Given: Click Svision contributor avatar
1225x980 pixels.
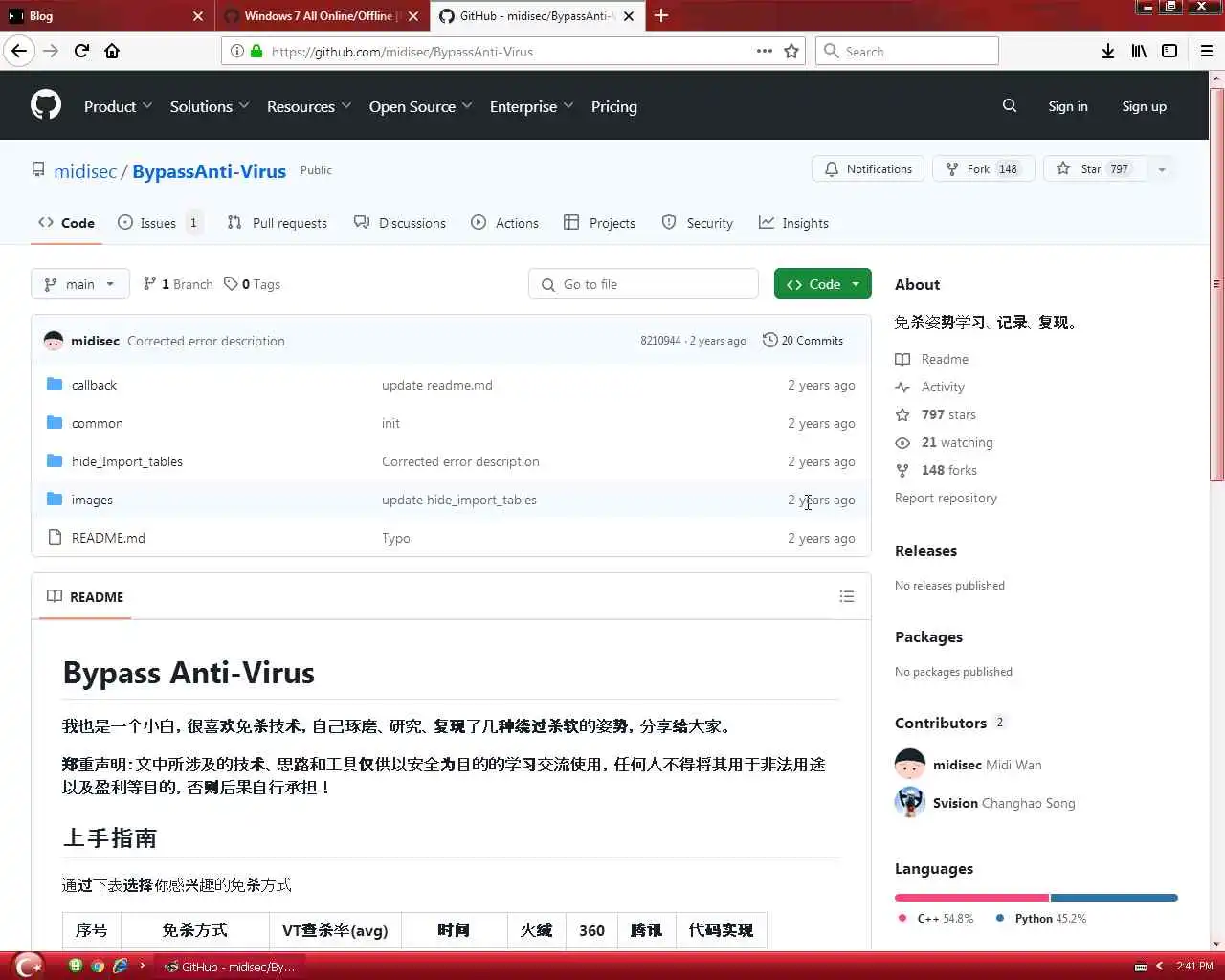Looking at the screenshot, I should point(910,802).
